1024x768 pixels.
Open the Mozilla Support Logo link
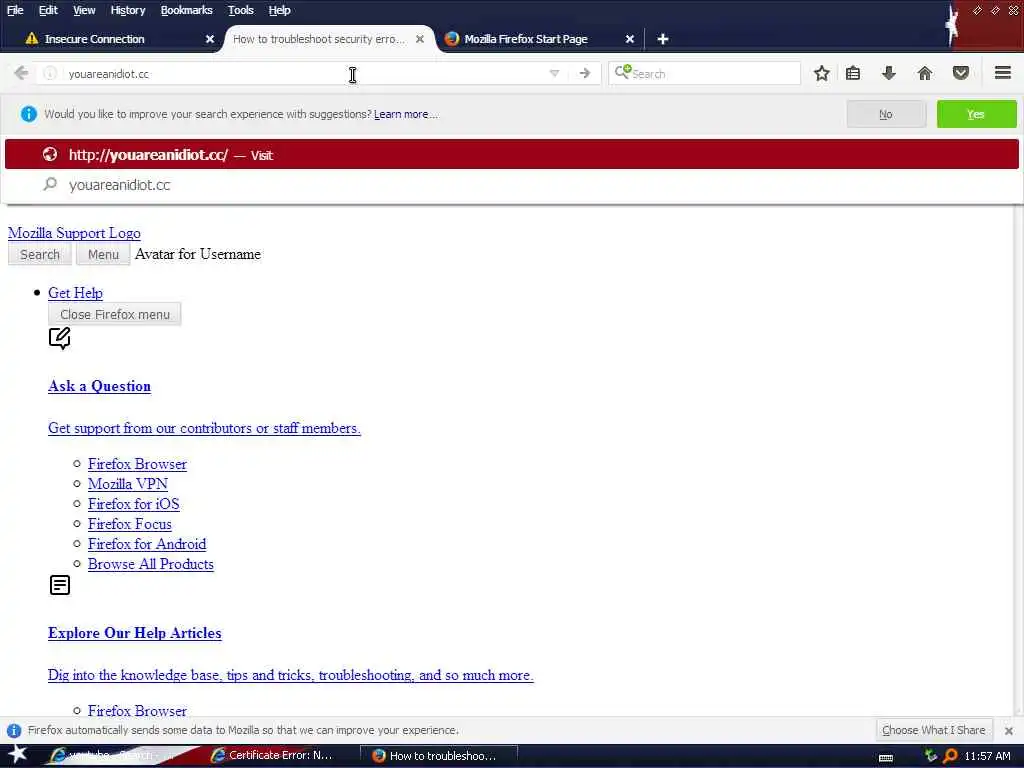[74, 233]
